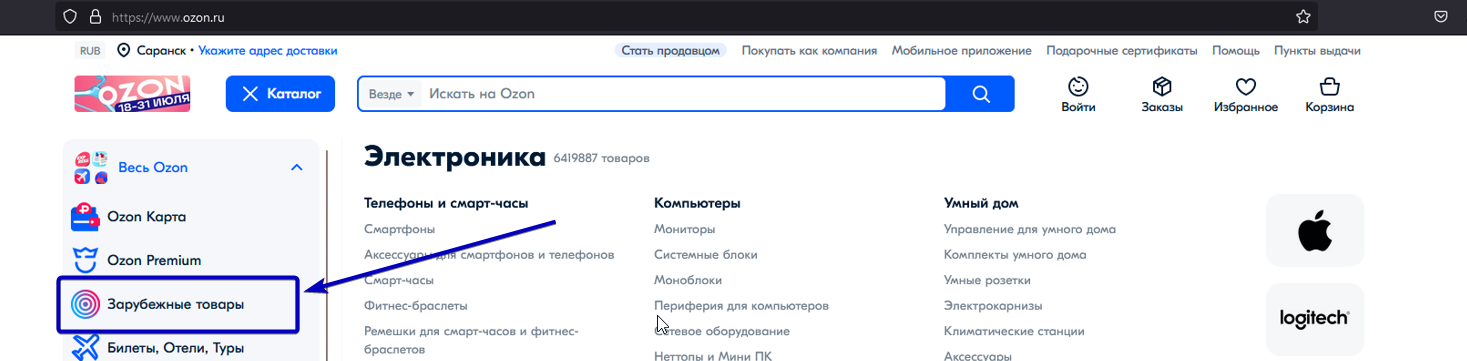Follow Укажите адрес доставки link
Image resolution: width=1467 pixels, height=361 pixels.
[x=268, y=50]
